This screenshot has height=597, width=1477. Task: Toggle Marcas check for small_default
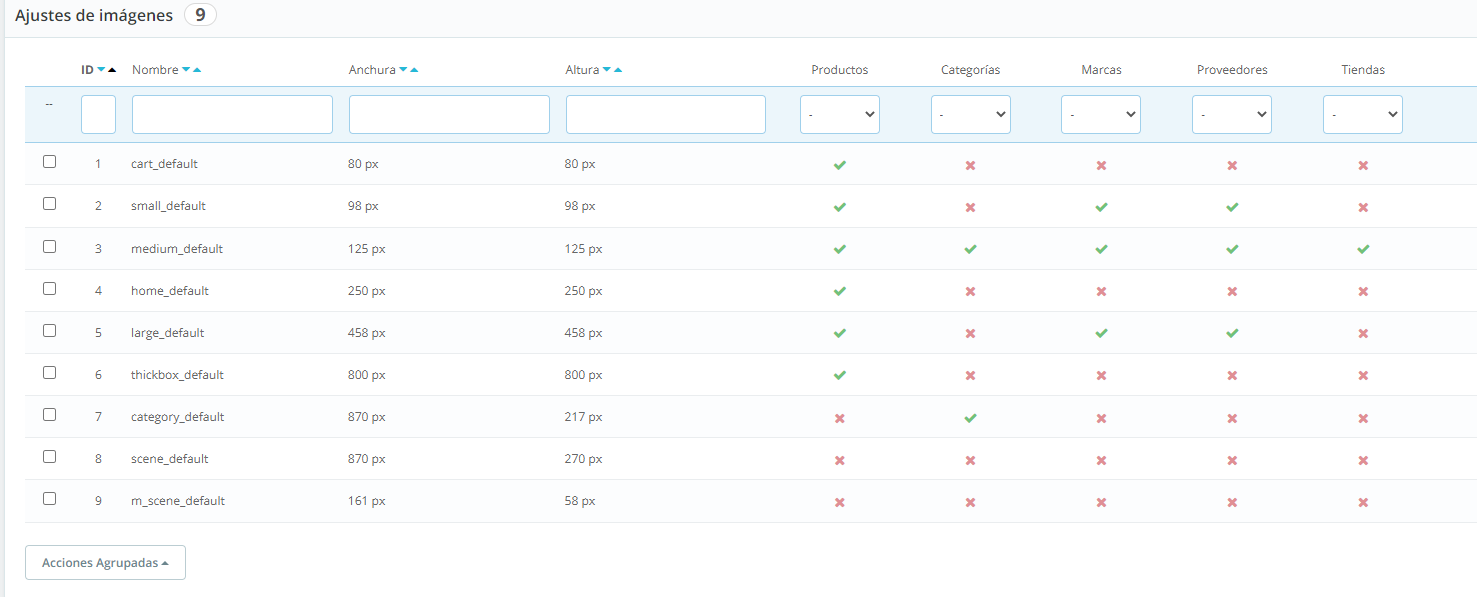tap(1101, 207)
